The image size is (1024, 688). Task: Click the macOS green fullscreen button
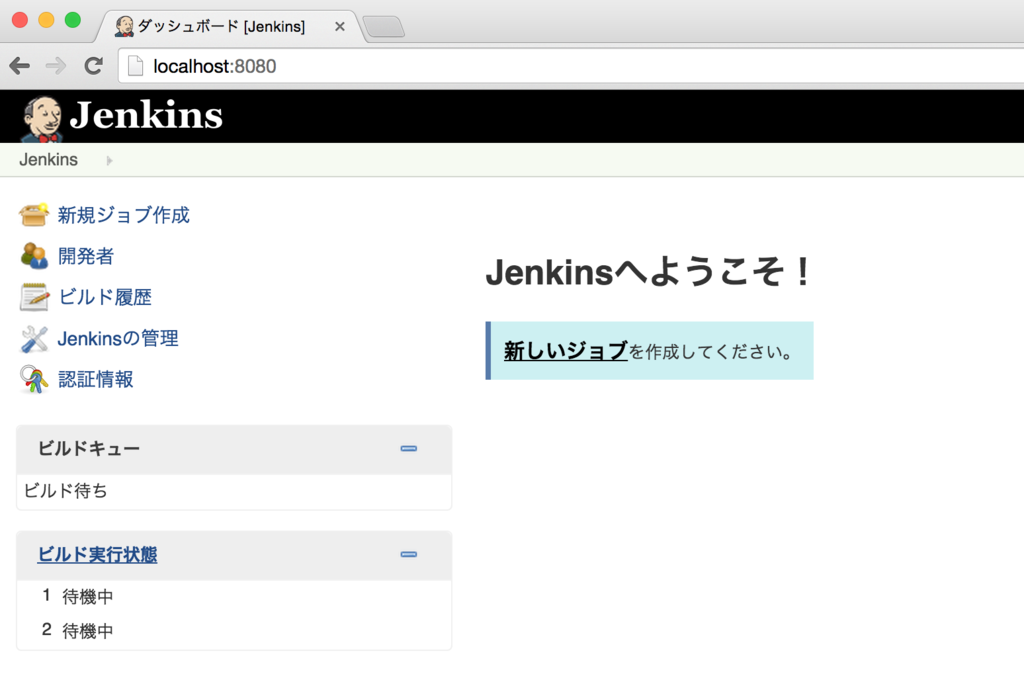tap(73, 20)
